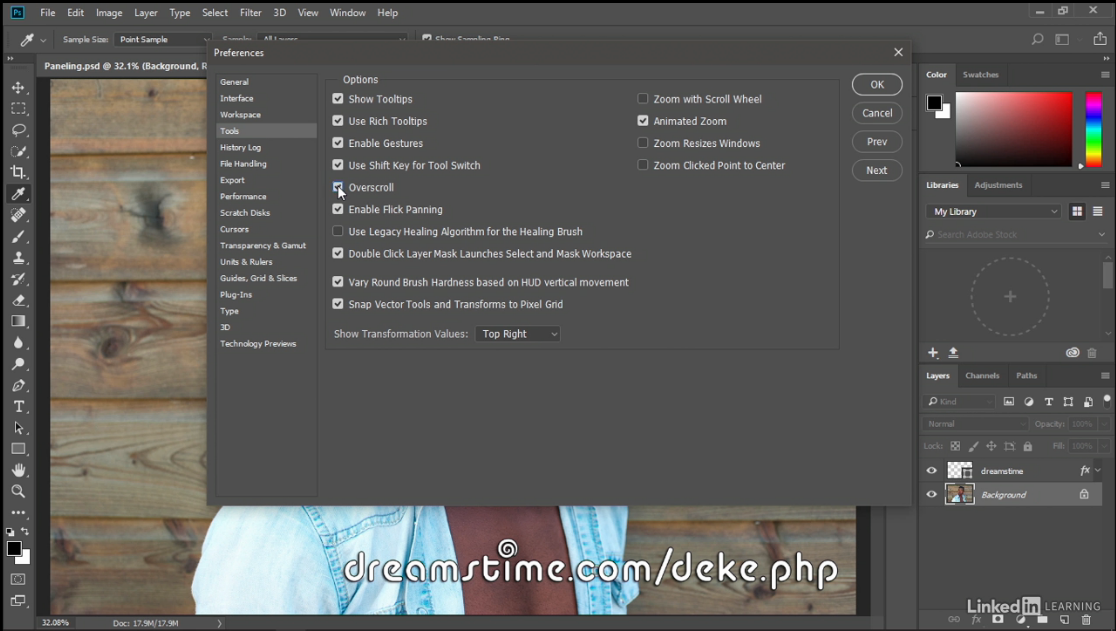Image resolution: width=1116 pixels, height=631 pixels.
Task: Enable Use Legacy Healing Algorithm checkbox
Action: click(338, 231)
